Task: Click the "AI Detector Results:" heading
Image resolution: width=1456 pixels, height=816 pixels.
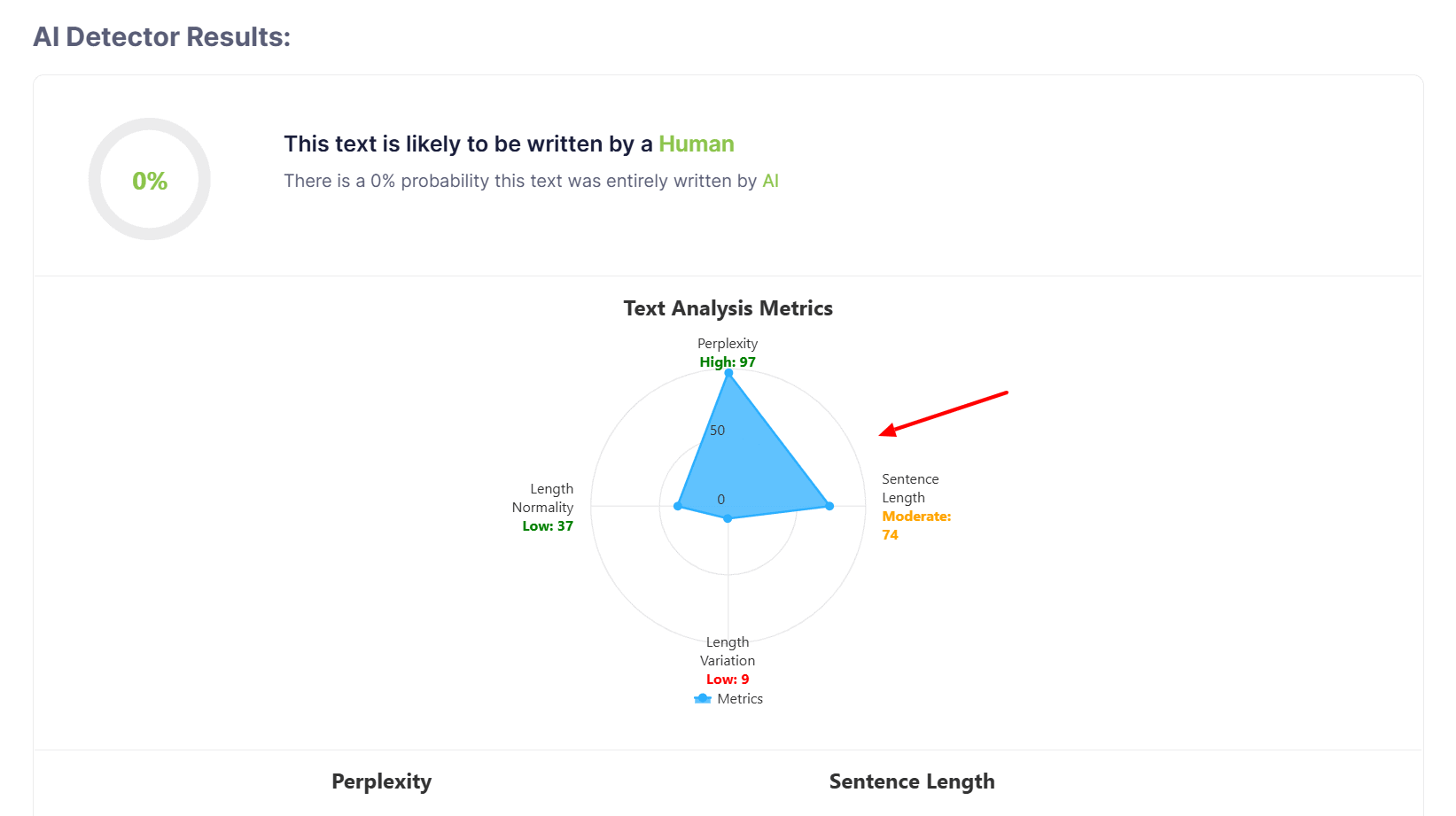Action: [x=162, y=37]
